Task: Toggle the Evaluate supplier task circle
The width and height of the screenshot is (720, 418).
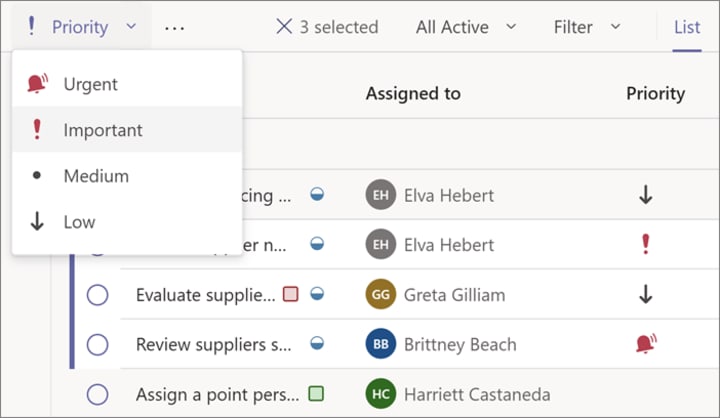Action: (97, 295)
